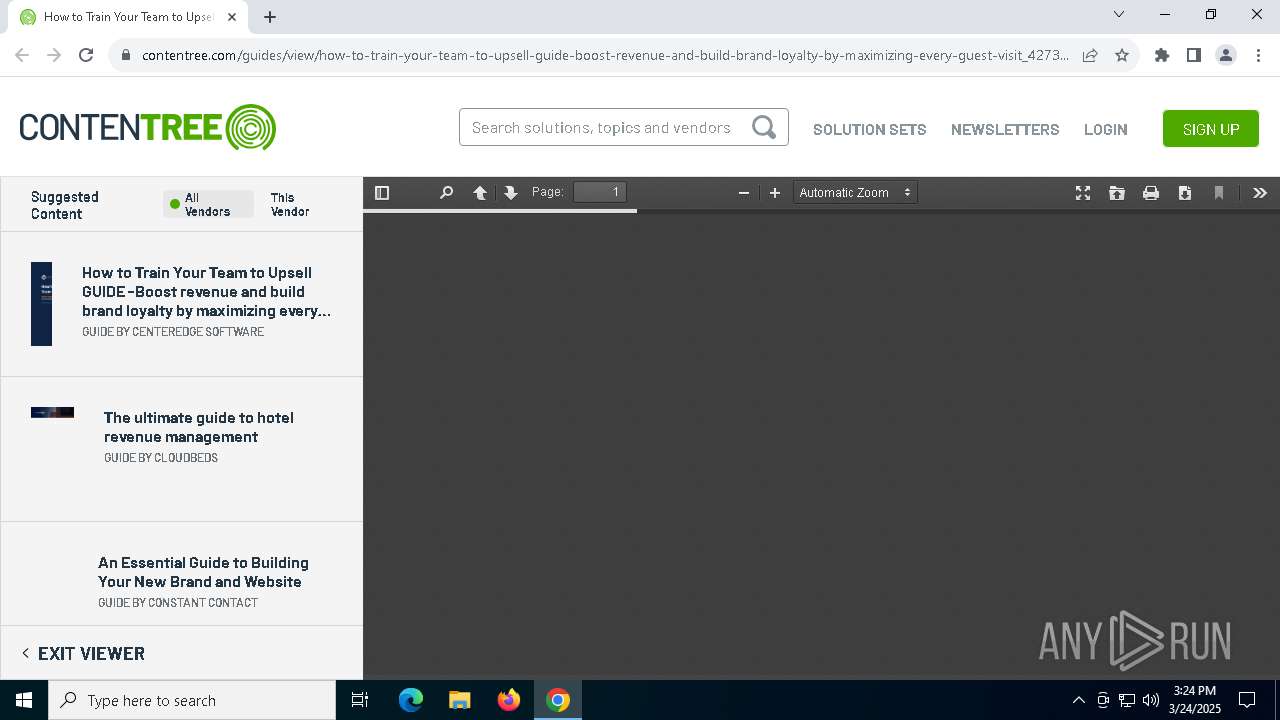Show hidden system tray icons
The image size is (1280, 720).
point(1078,700)
